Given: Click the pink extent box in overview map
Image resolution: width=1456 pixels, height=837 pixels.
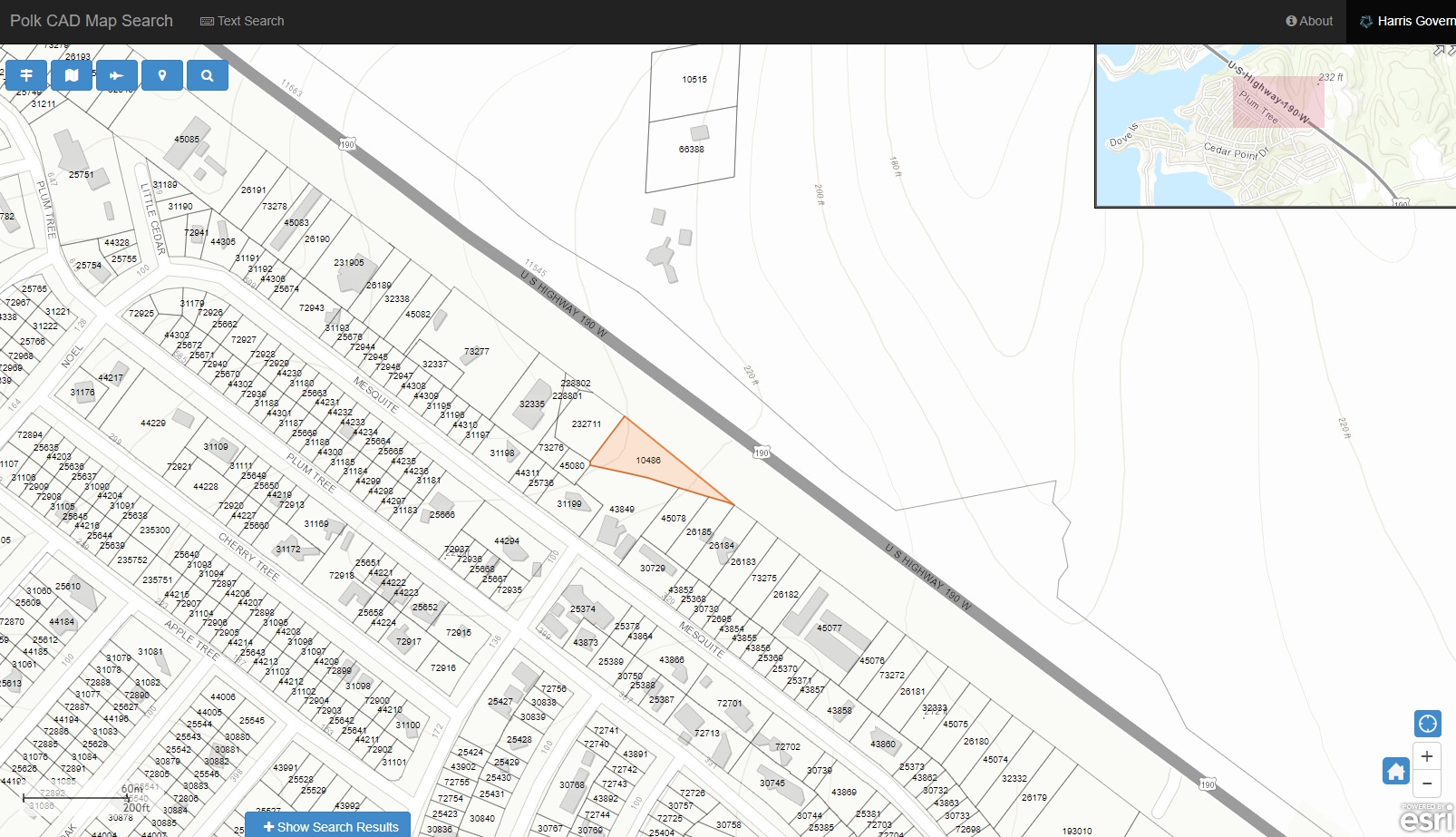Looking at the screenshot, I should click(1278, 102).
